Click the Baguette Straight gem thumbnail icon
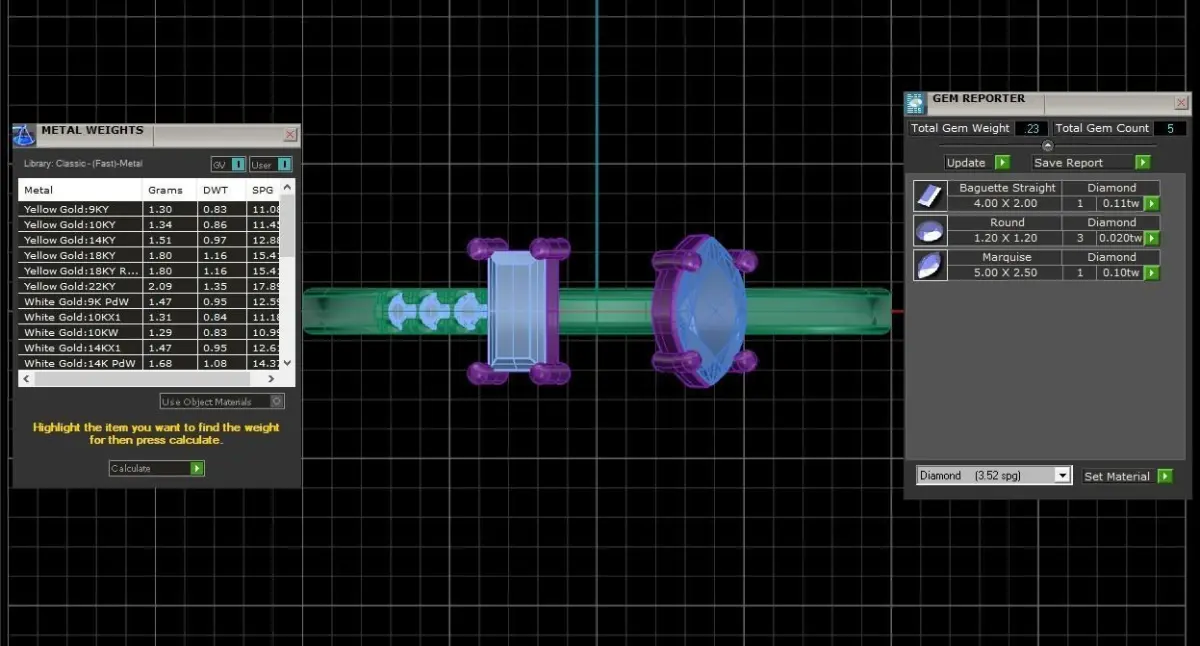This screenshot has height=646, width=1200. tap(930, 195)
